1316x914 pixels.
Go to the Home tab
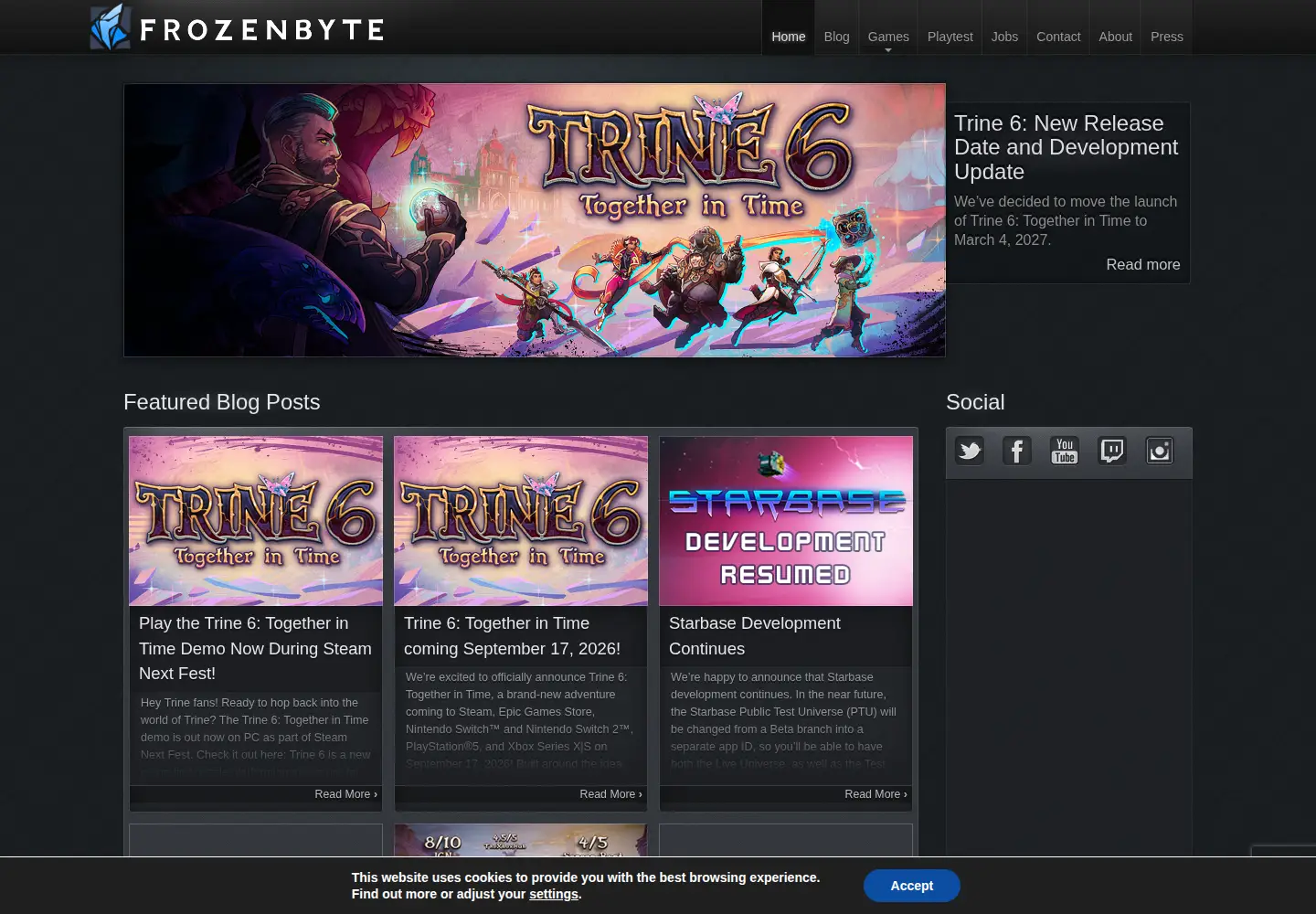(789, 37)
